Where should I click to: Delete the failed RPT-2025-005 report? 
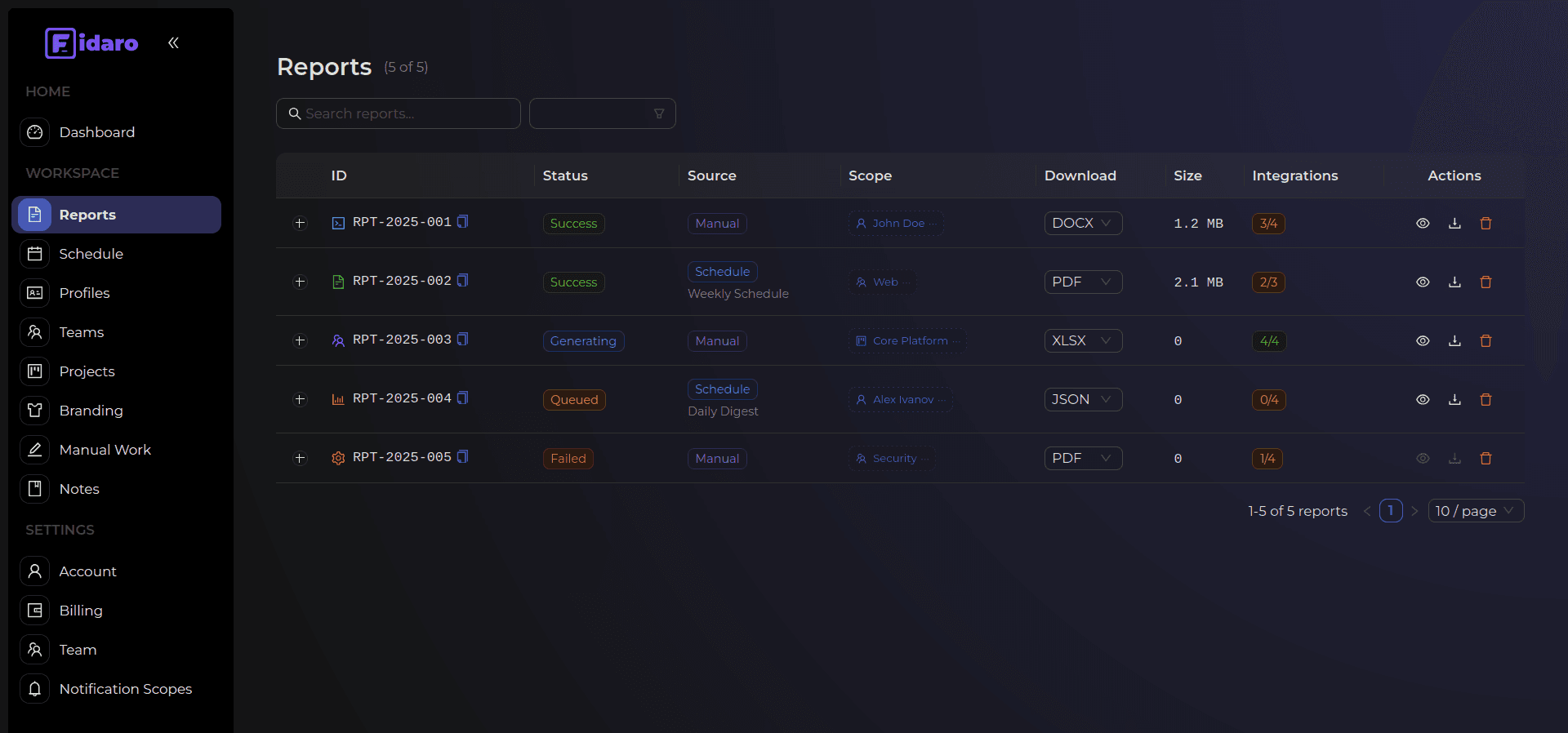point(1486,459)
